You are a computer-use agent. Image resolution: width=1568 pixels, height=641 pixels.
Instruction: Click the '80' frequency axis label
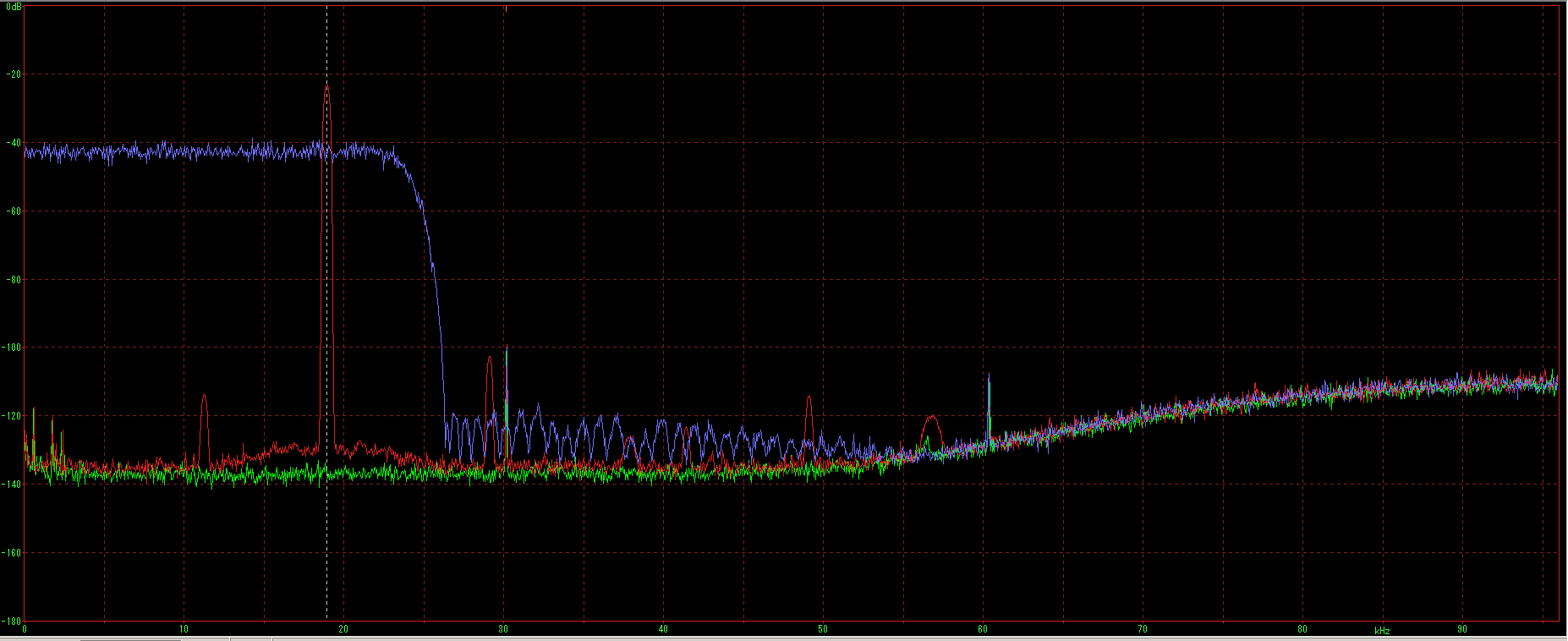click(x=1302, y=629)
